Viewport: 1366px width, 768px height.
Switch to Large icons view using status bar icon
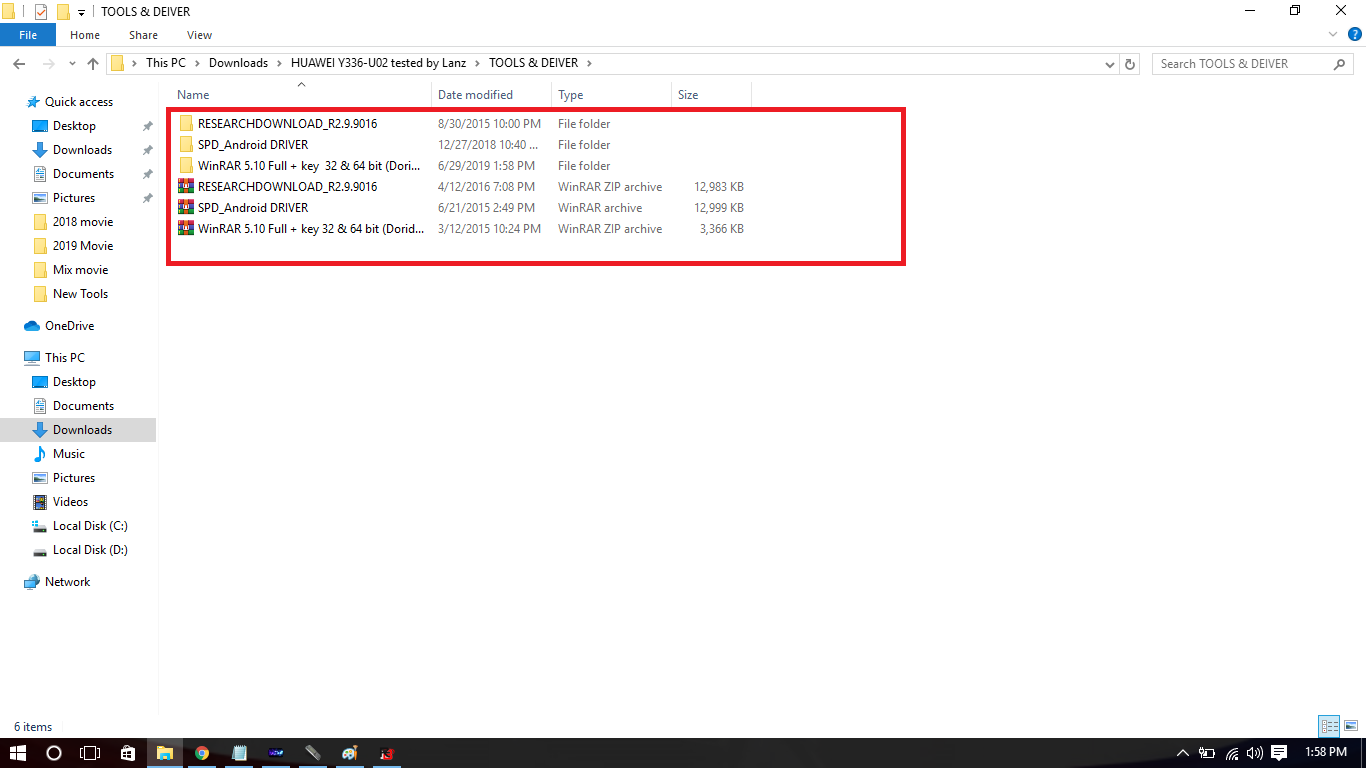coord(1350,727)
